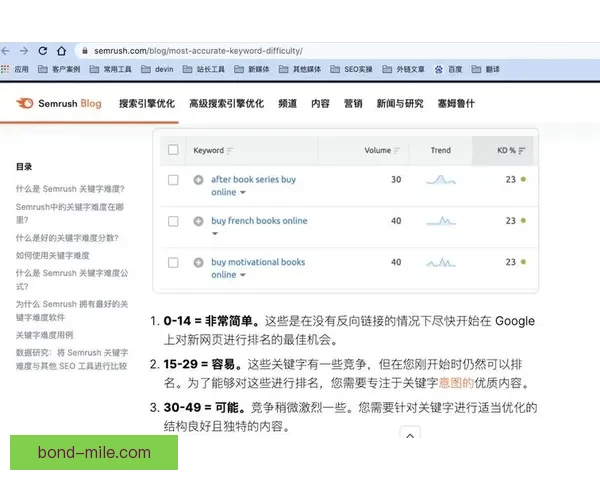Jump to 为什么 Semrush 拥有最好的关键字难度软件 section

(x=72, y=310)
